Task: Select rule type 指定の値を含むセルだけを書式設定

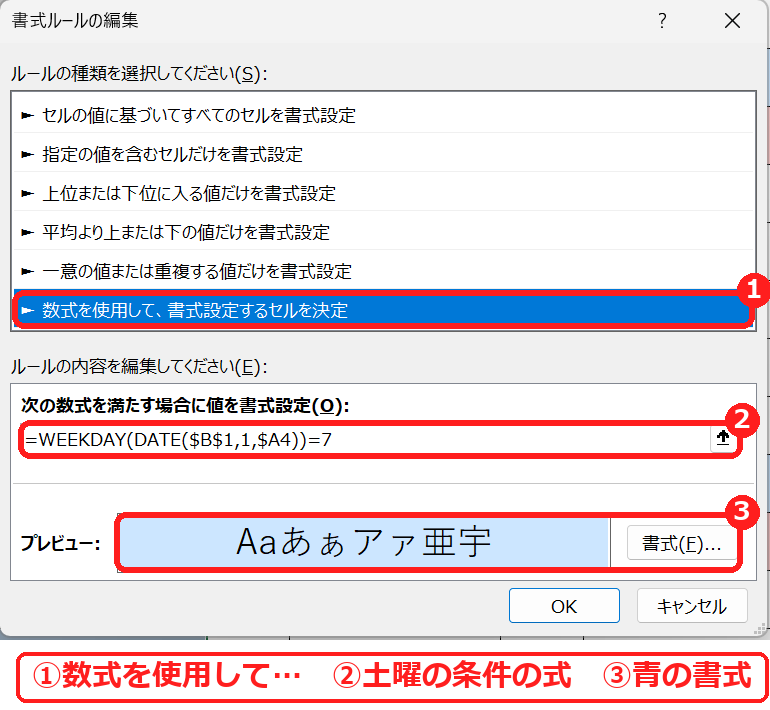Action: (383, 154)
